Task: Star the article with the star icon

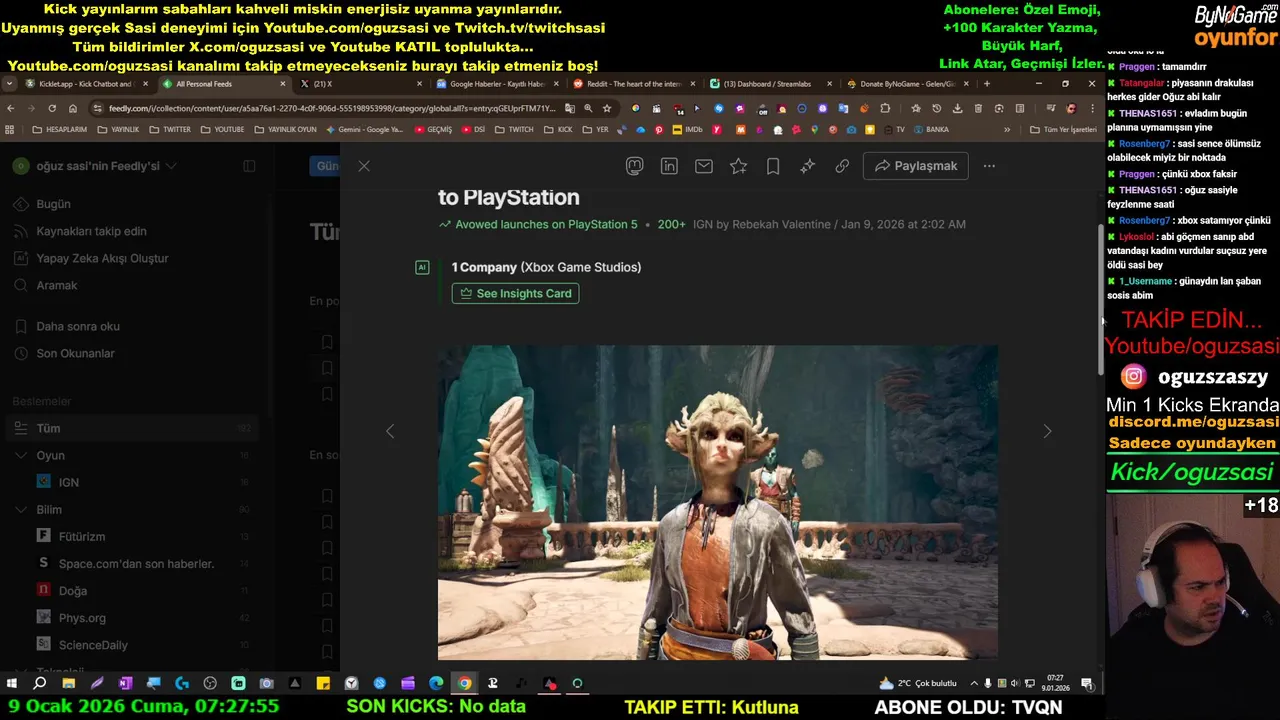Action: click(738, 166)
